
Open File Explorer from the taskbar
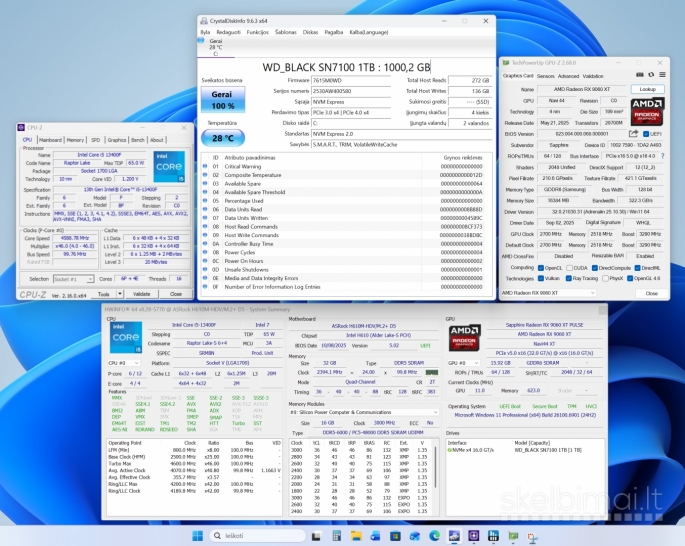tap(356, 536)
